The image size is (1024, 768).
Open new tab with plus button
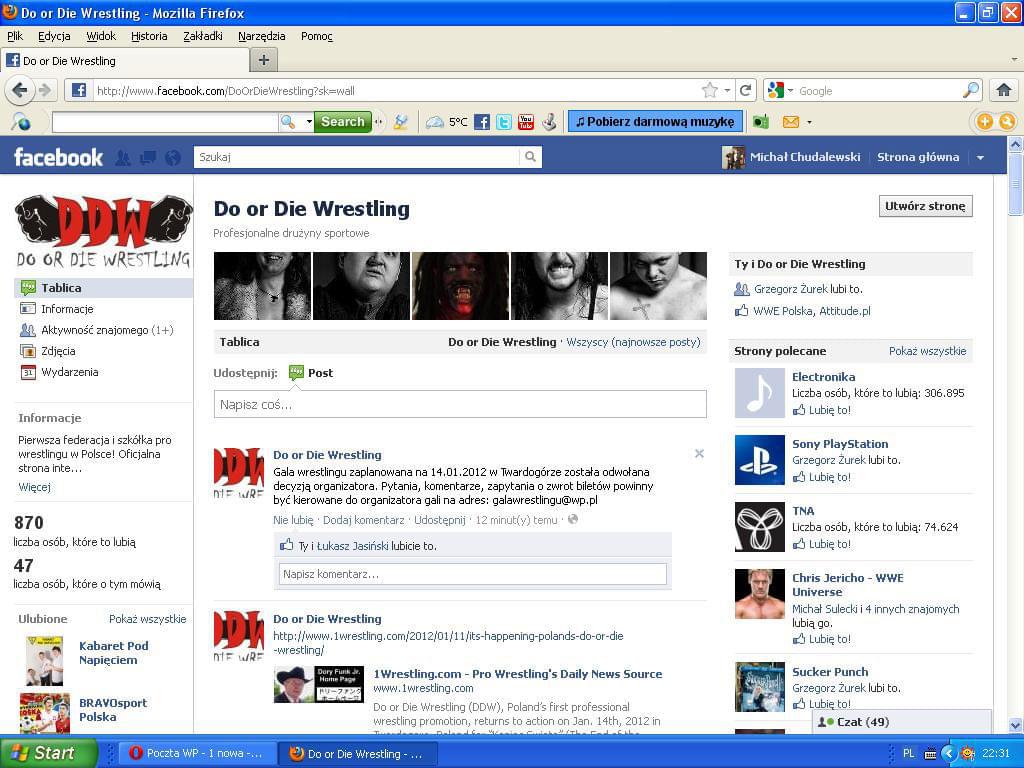click(x=264, y=61)
